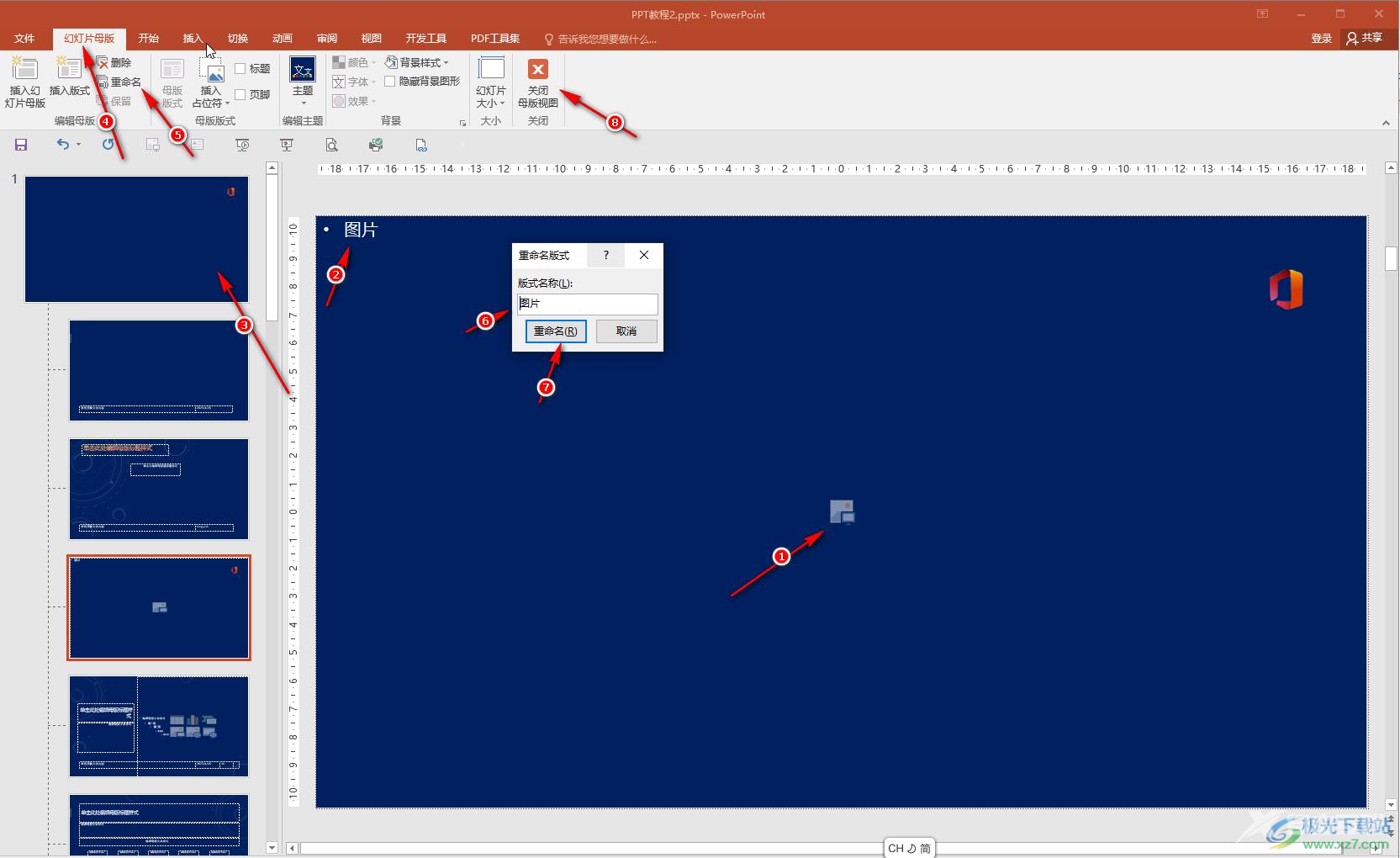Click the background group dialog launcher
Image resolution: width=1400 pixels, height=858 pixels.
(462, 123)
